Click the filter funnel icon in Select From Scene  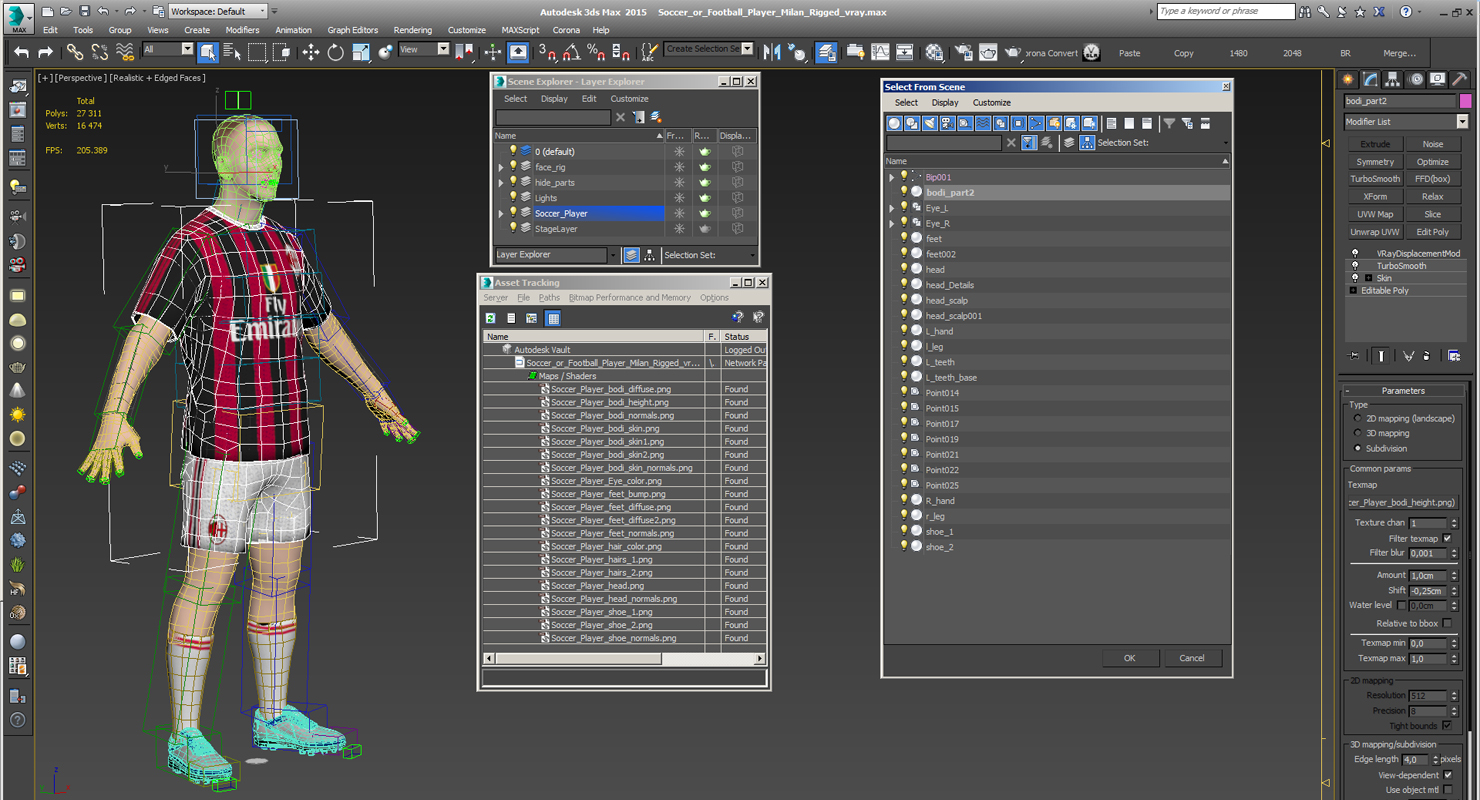[x=1169, y=123]
